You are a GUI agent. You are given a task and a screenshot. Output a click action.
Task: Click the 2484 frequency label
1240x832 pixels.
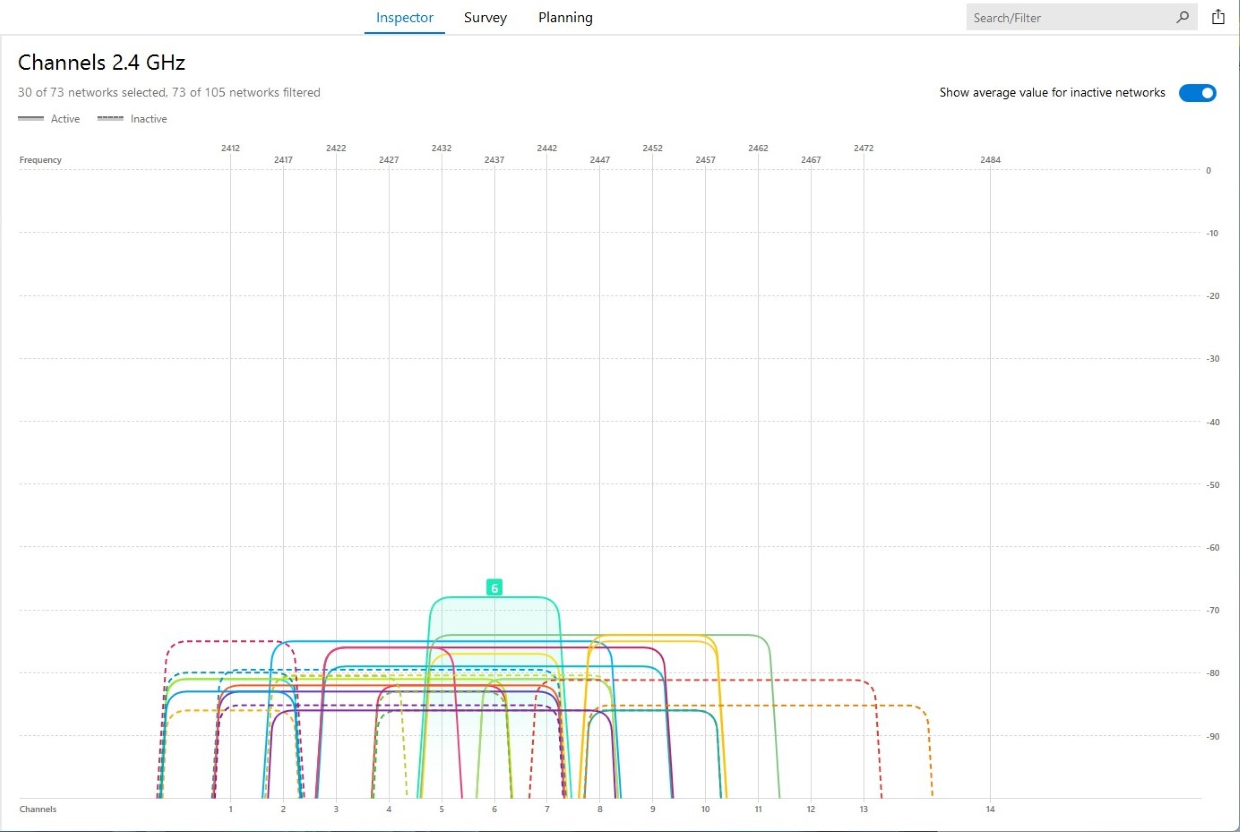click(990, 160)
